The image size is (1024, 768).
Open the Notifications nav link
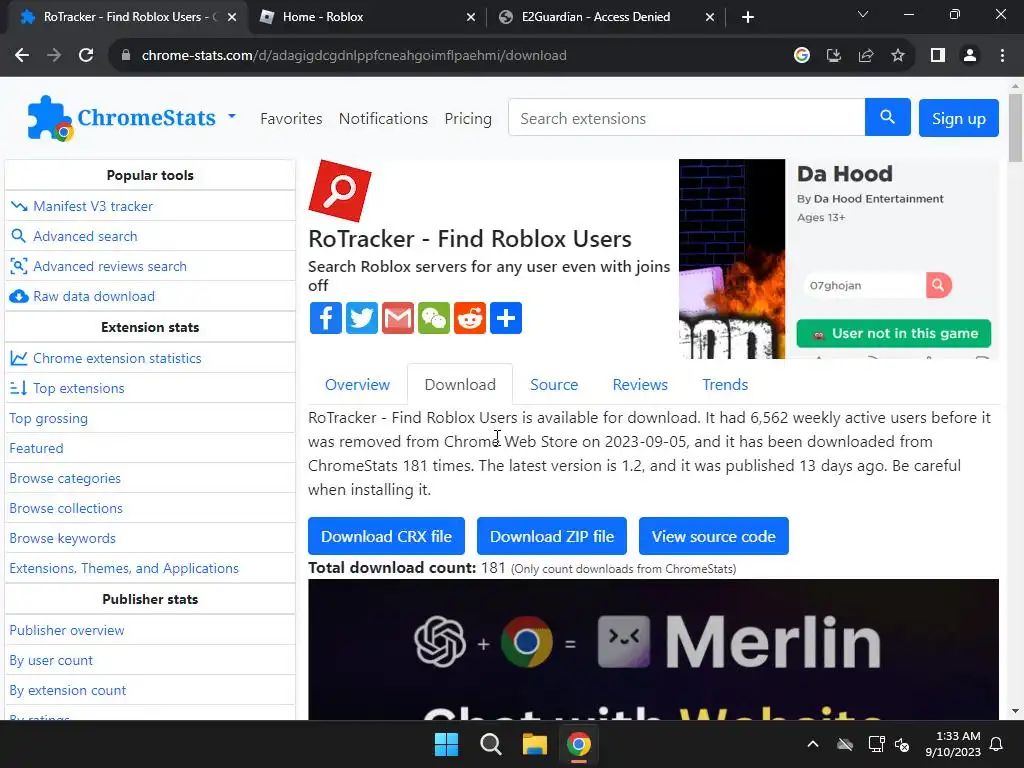[x=383, y=119]
